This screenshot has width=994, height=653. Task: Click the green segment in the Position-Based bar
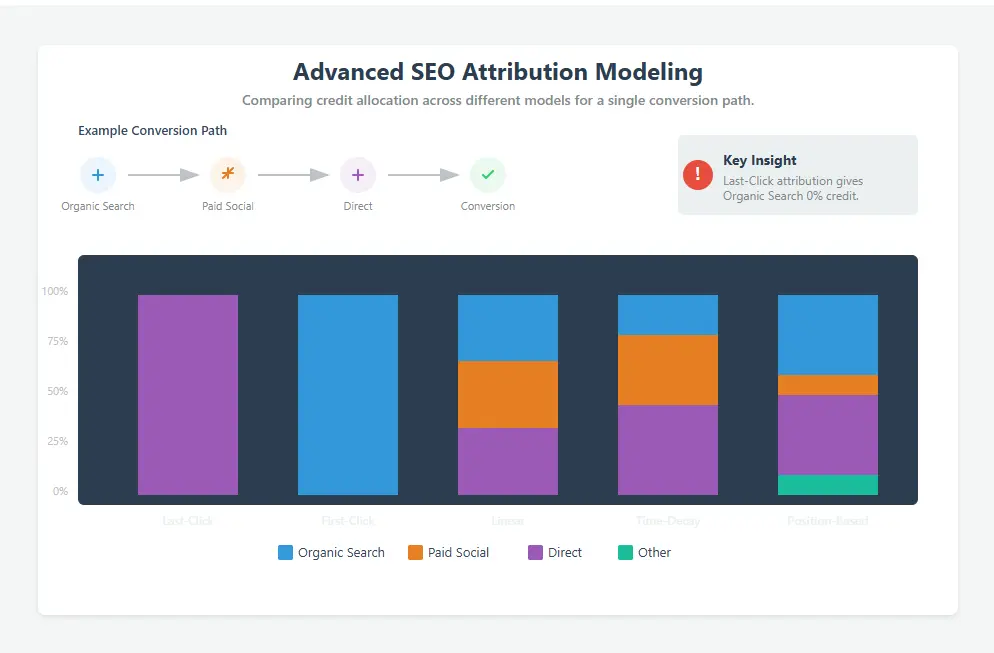[x=828, y=484]
